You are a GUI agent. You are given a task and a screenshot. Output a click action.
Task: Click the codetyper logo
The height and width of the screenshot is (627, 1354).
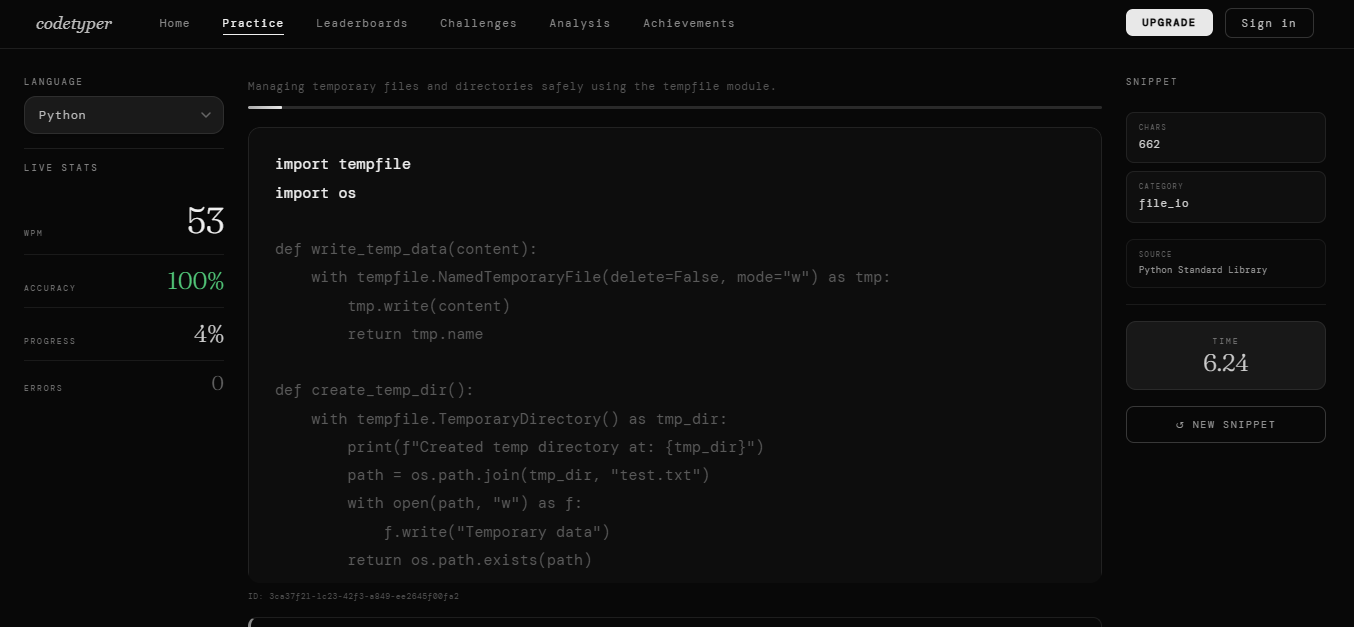[x=74, y=23]
